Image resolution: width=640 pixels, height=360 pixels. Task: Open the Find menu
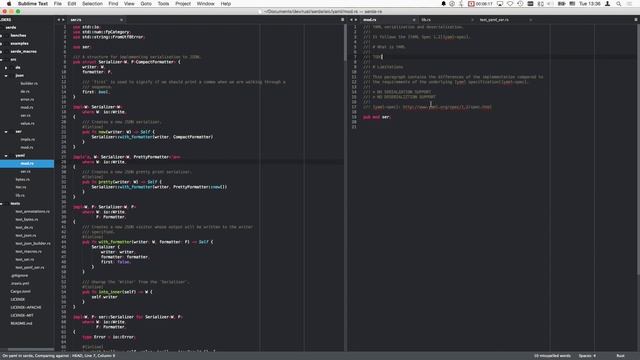click(x=113, y=4)
